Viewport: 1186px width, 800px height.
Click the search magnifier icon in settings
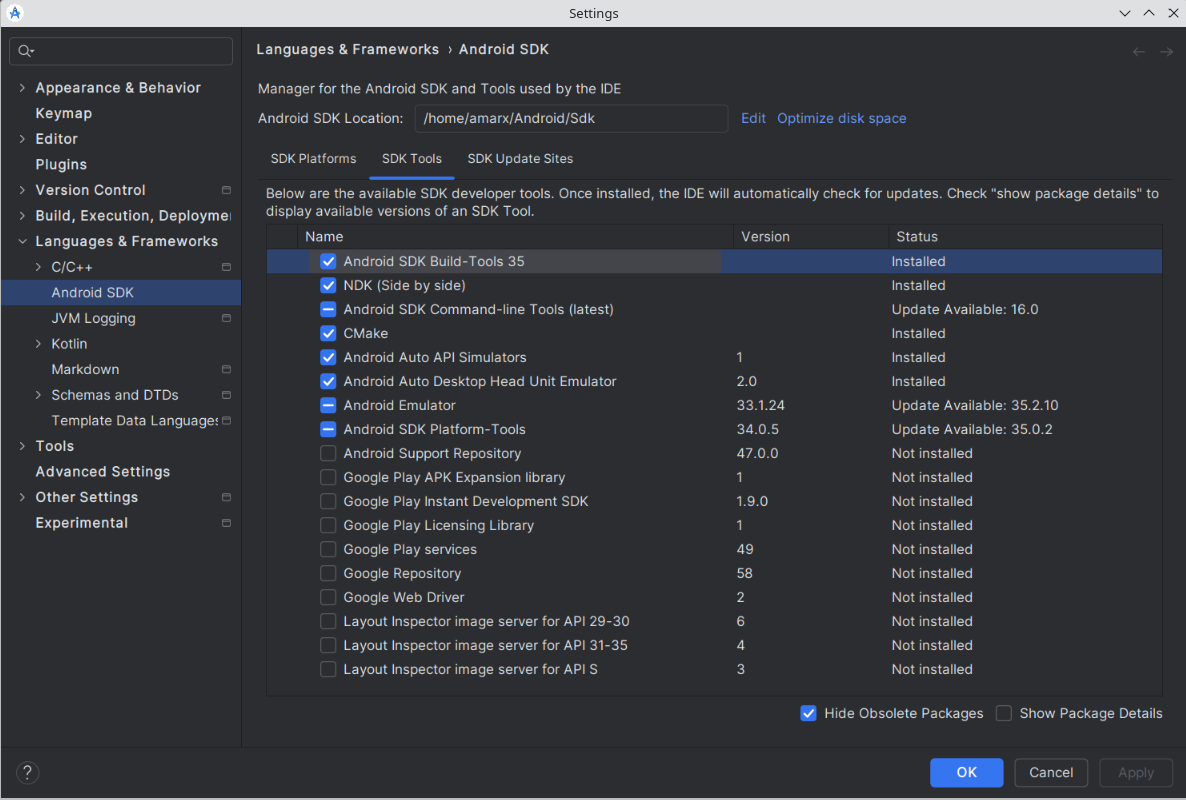25,51
